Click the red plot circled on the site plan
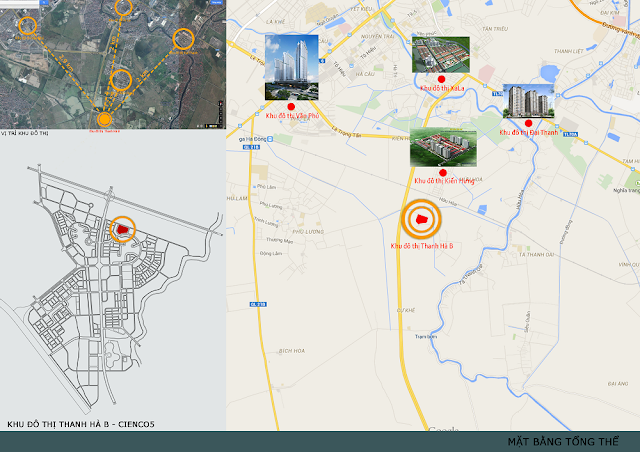640x452 pixels. tap(122, 229)
